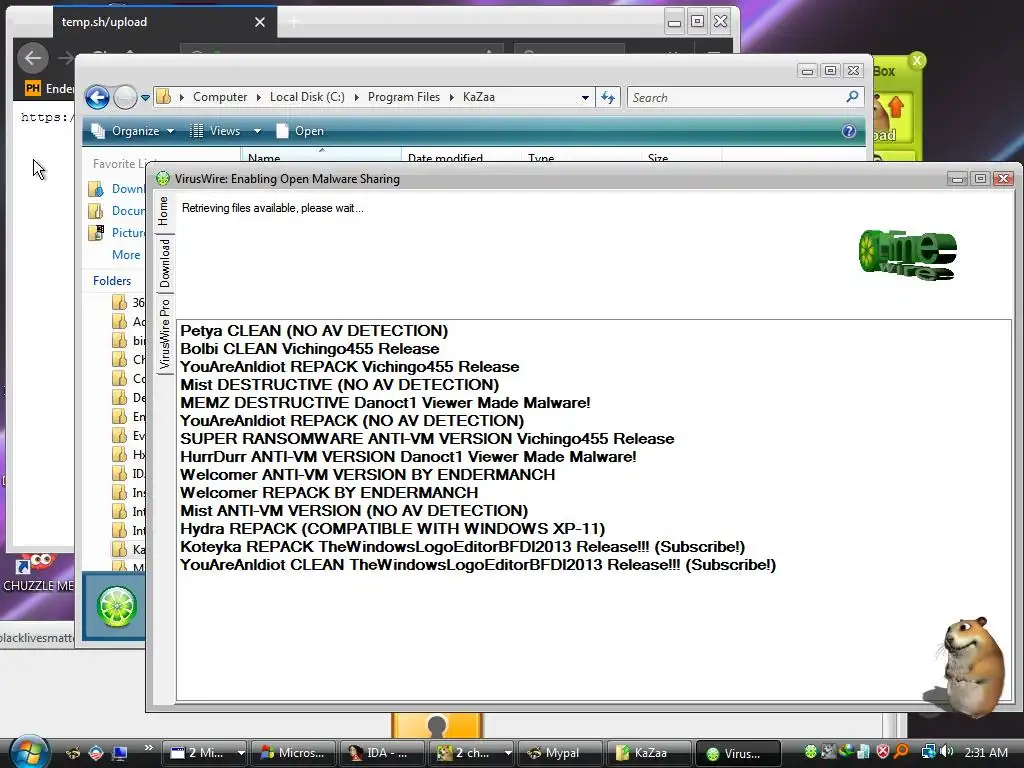Viewport: 1024px width, 768px height.
Task: Click the lime tray icon in system tray
Action: click(810, 752)
